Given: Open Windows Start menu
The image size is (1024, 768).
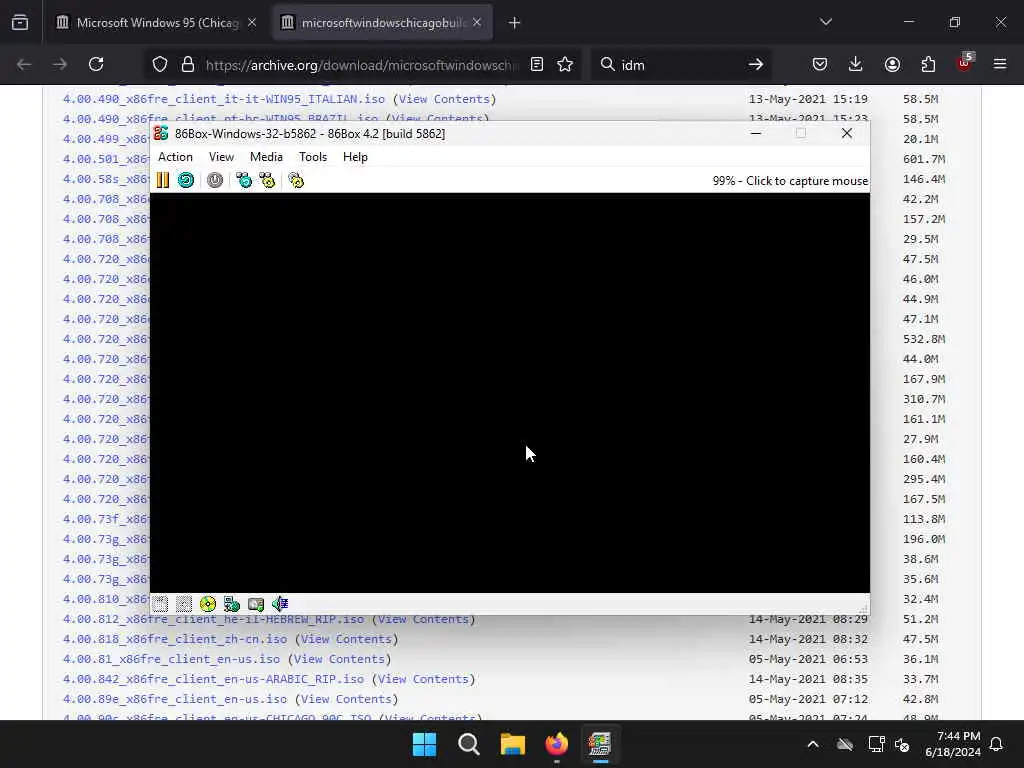Looking at the screenshot, I should 424,744.
